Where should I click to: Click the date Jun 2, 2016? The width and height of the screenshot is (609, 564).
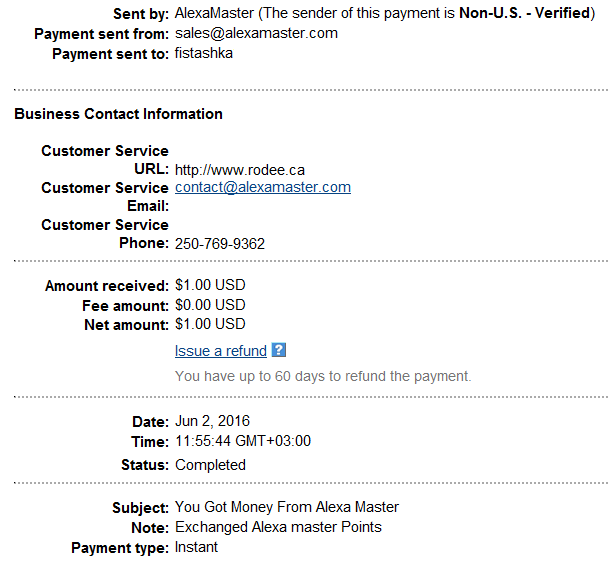tap(212, 421)
